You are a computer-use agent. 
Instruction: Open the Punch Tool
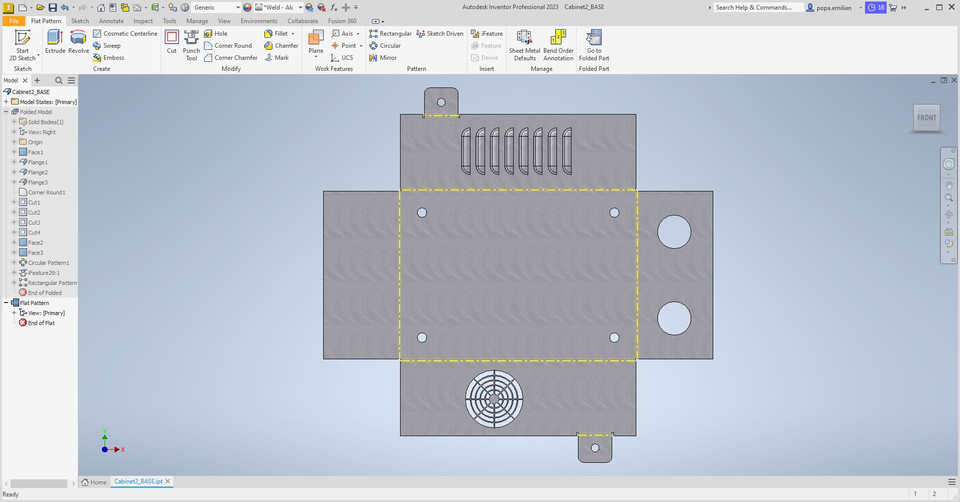click(192, 45)
